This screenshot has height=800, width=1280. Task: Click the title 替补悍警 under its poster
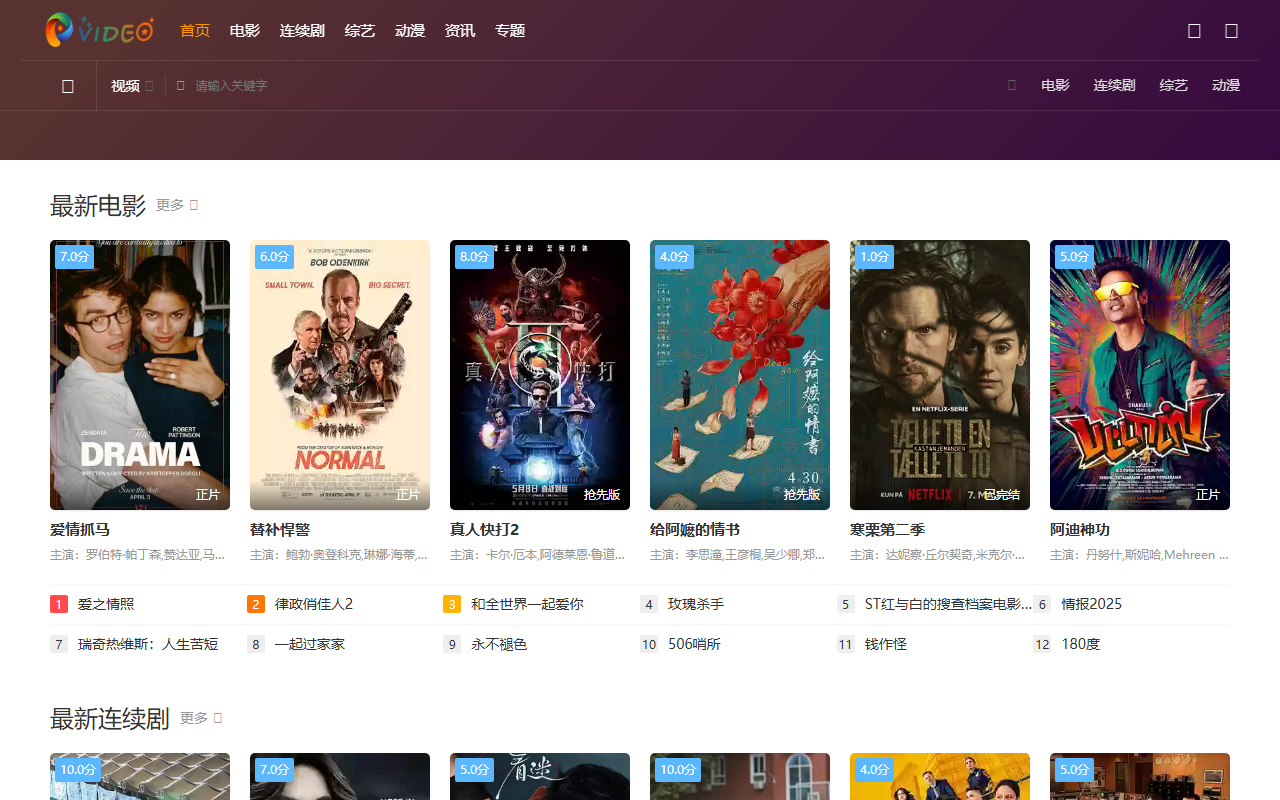tap(280, 529)
